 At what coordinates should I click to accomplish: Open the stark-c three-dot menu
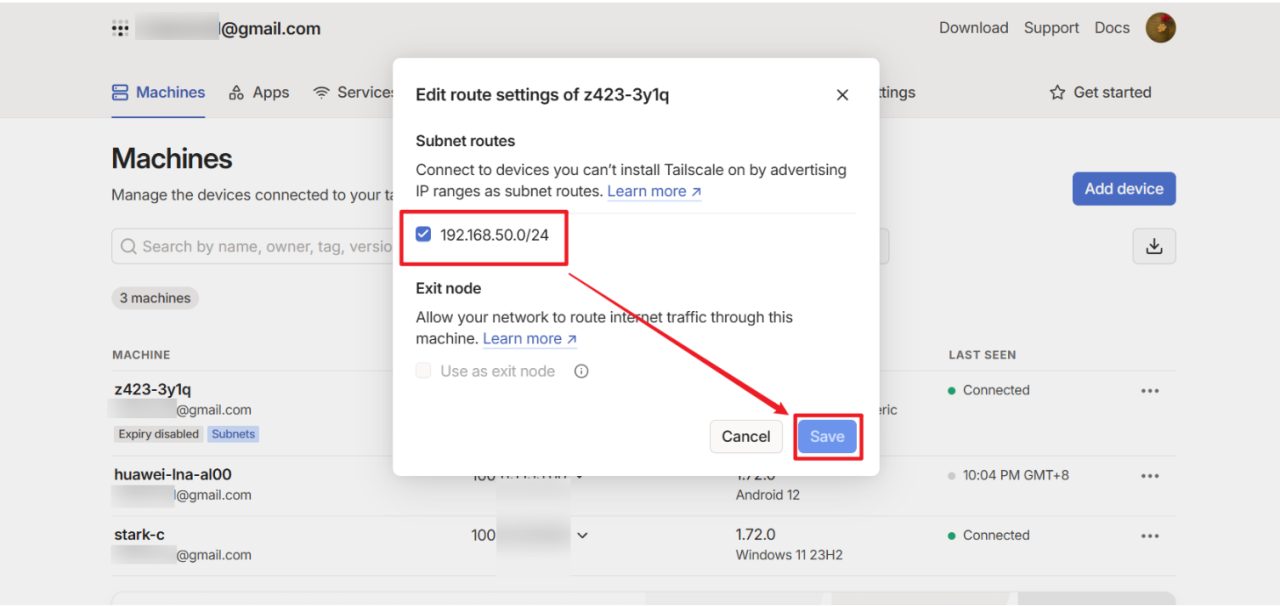click(1150, 536)
